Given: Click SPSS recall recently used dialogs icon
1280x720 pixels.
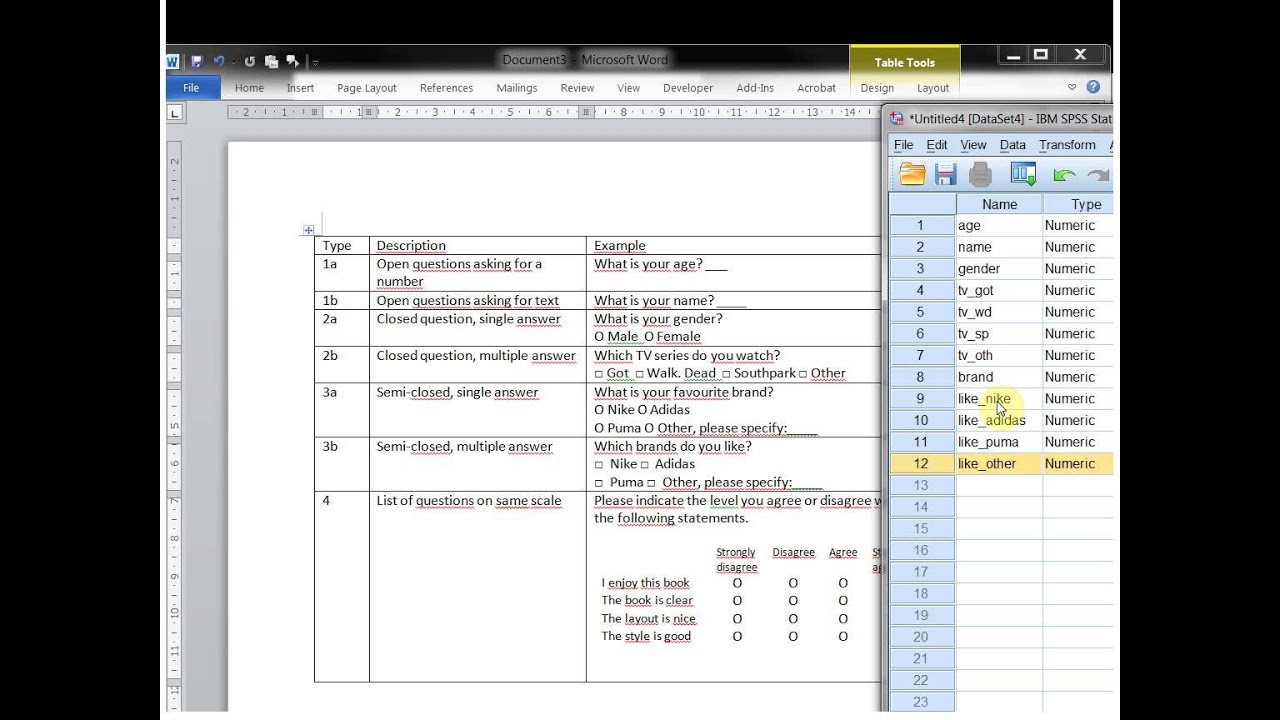Looking at the screenshot, I should 1023,175.
